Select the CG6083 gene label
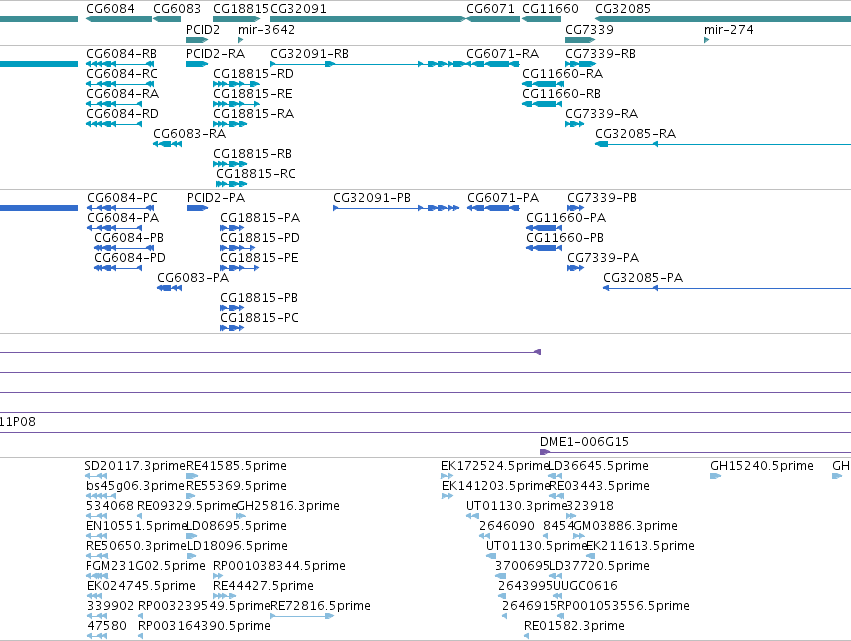This screenshot has width=851, height=641. pos(177,9)
